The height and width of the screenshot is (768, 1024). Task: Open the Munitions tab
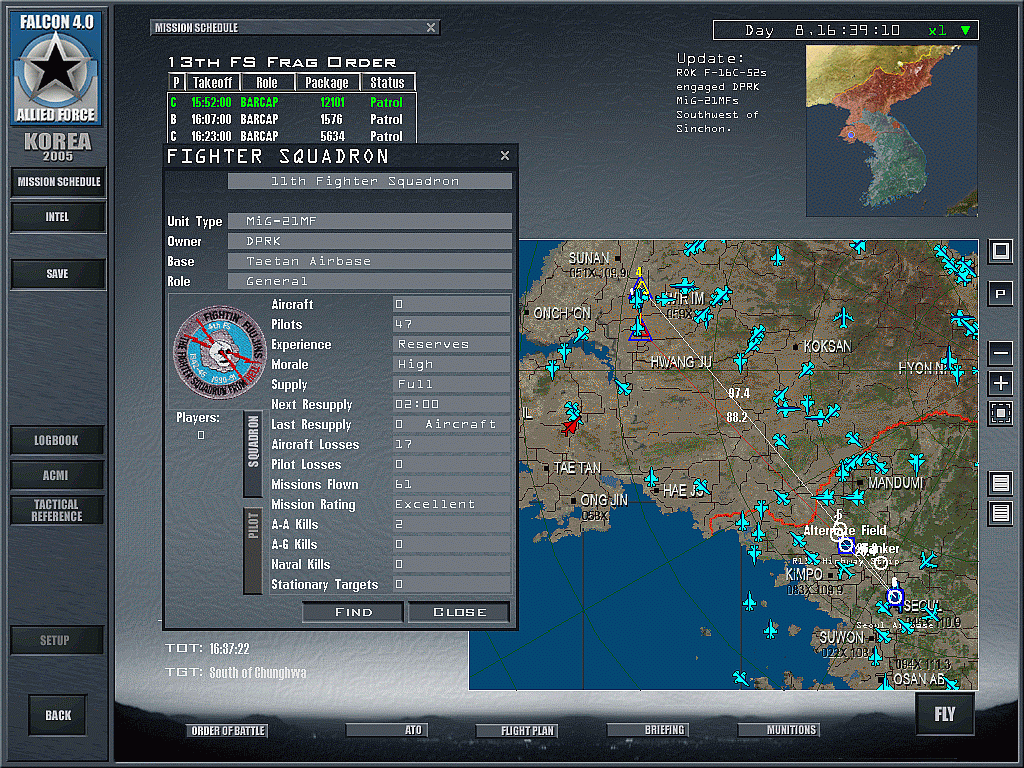click(x=778, y=730)
